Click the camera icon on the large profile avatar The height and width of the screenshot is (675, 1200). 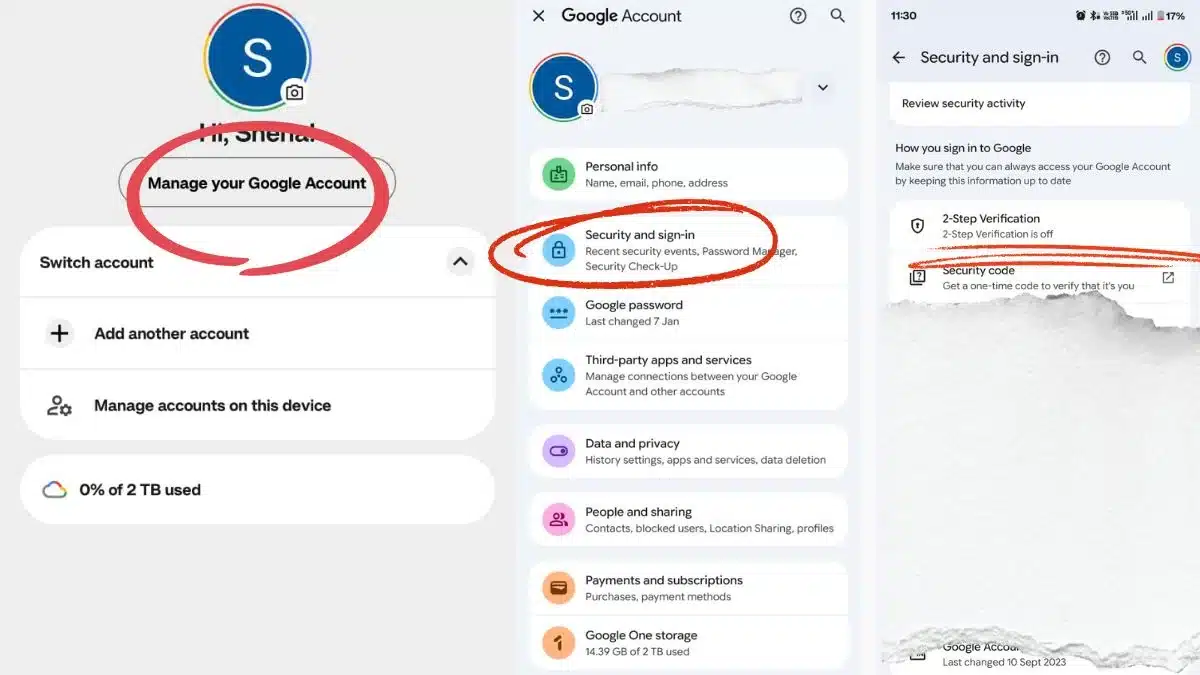[294, 92]
